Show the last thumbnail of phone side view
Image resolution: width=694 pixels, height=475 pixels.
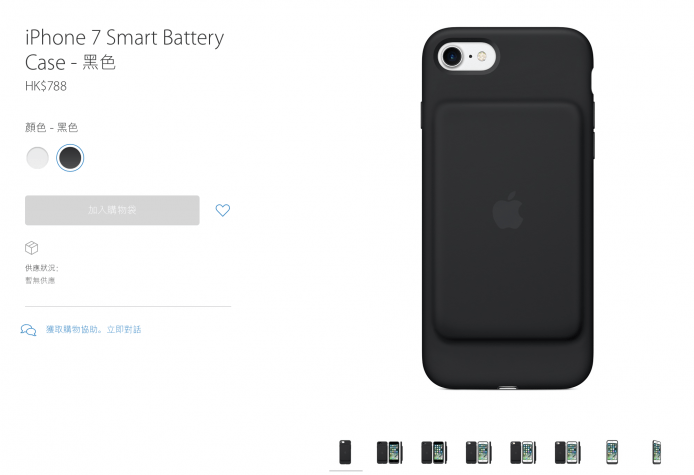656,452
